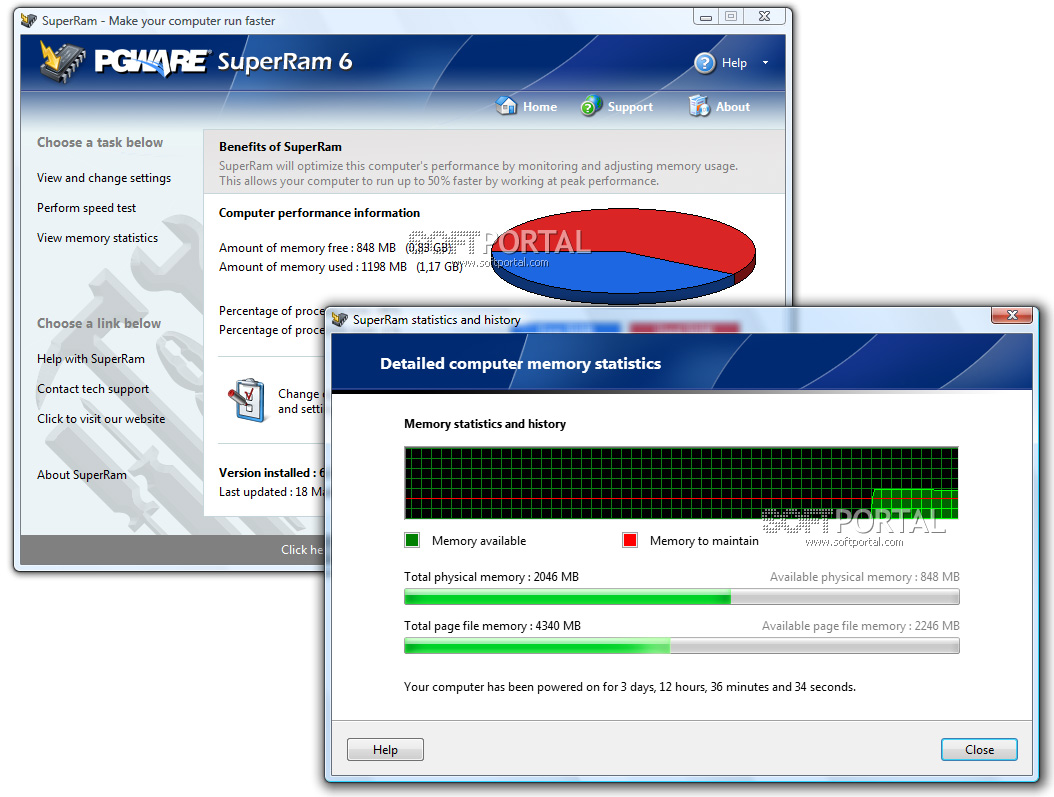
Task: Maximize the SuperRam main window
Action: [731, 17]
